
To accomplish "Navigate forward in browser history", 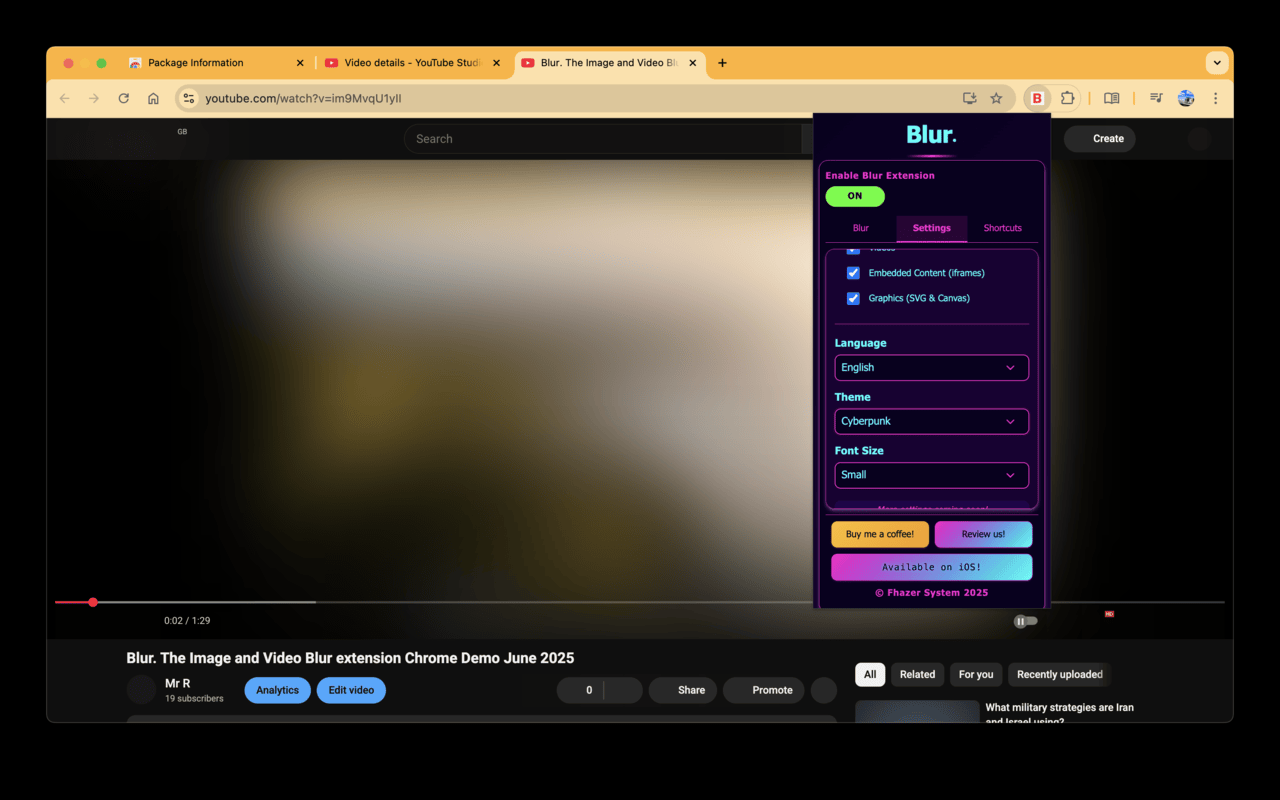I will click(94, 98).
